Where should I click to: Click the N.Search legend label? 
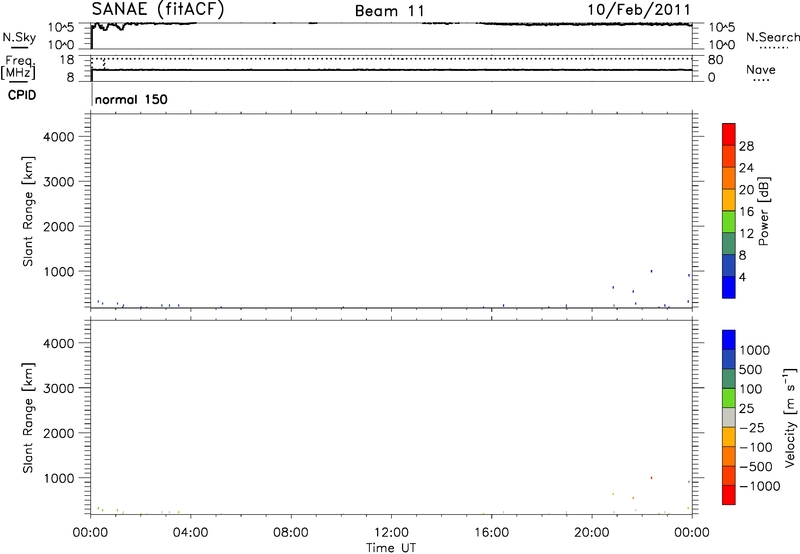click(772, 37)
